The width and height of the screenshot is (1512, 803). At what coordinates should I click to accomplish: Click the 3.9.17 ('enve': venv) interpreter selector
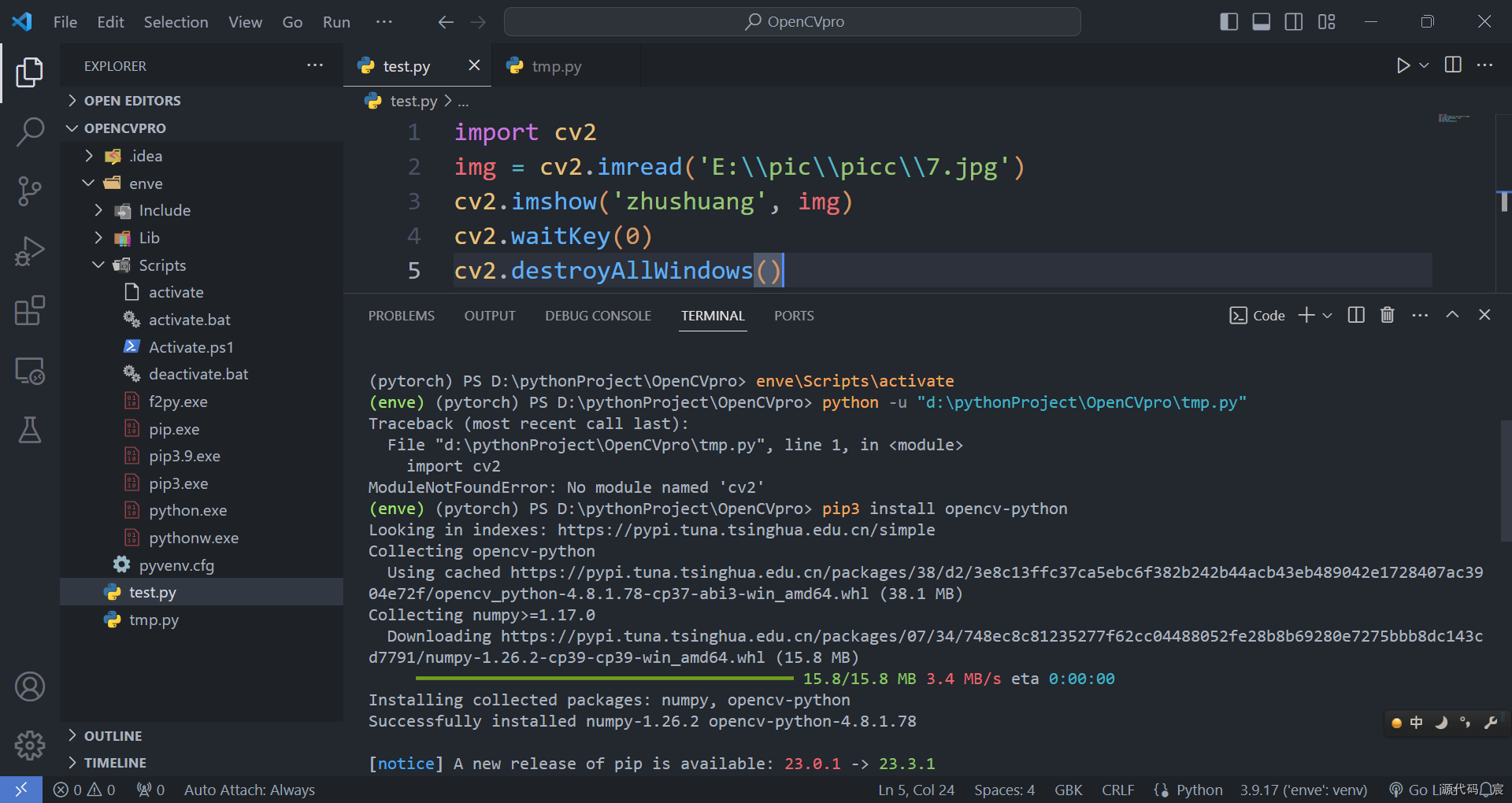1303,790
